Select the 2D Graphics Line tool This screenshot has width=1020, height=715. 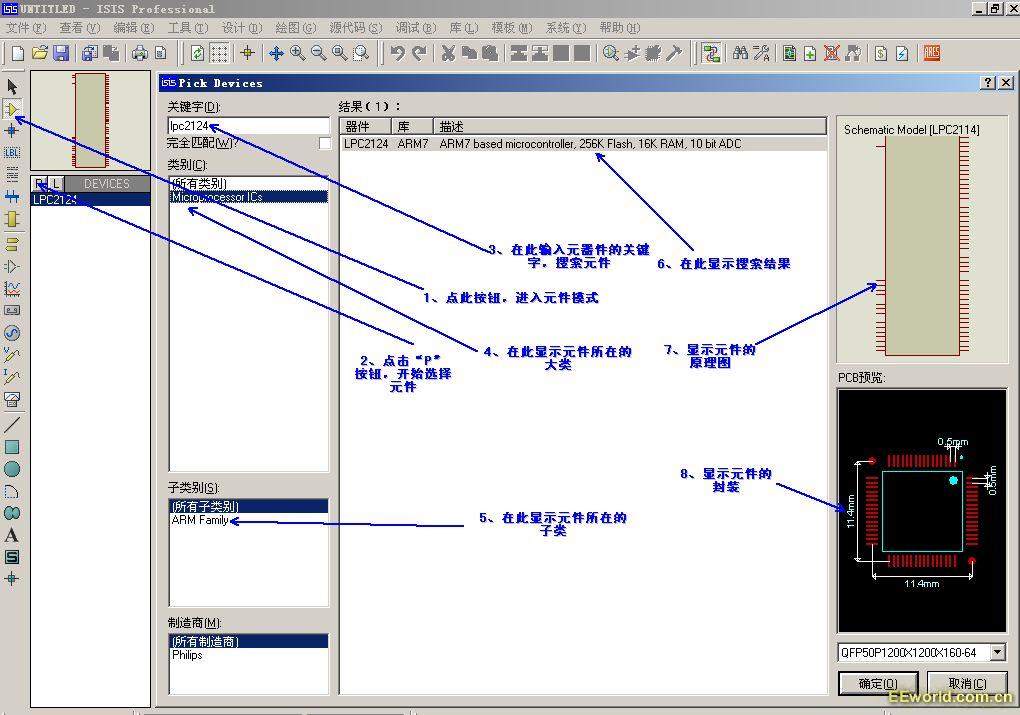pyautogui.click(x=12, y=424)
